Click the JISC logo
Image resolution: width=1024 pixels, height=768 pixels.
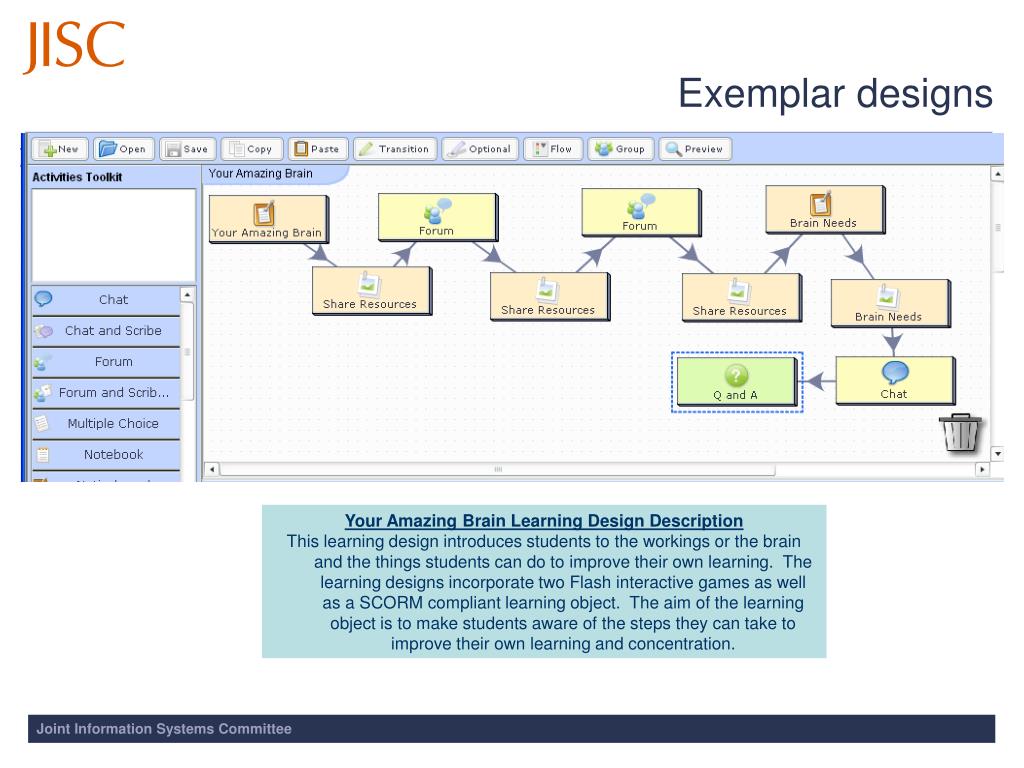pyautogui.click(x=74, y=47)
